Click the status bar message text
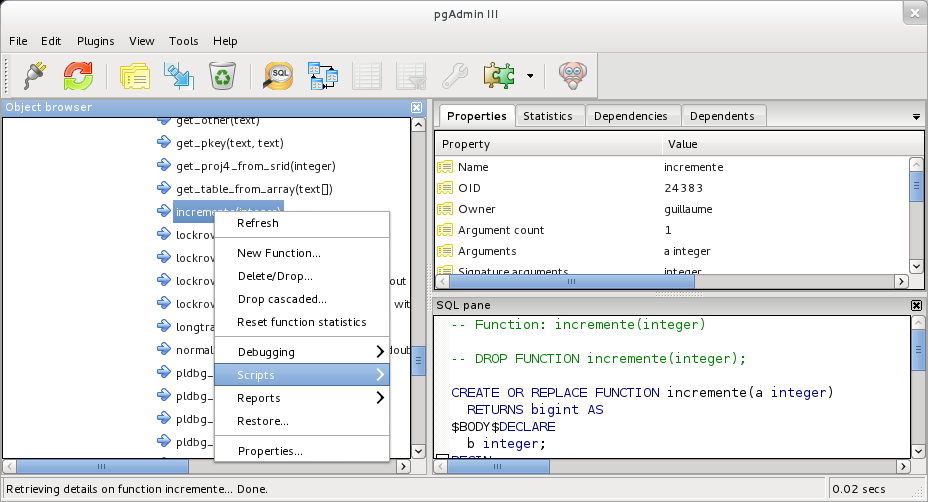Image resolution: width=928 pixels, height=502 pixels. point(137,489)
